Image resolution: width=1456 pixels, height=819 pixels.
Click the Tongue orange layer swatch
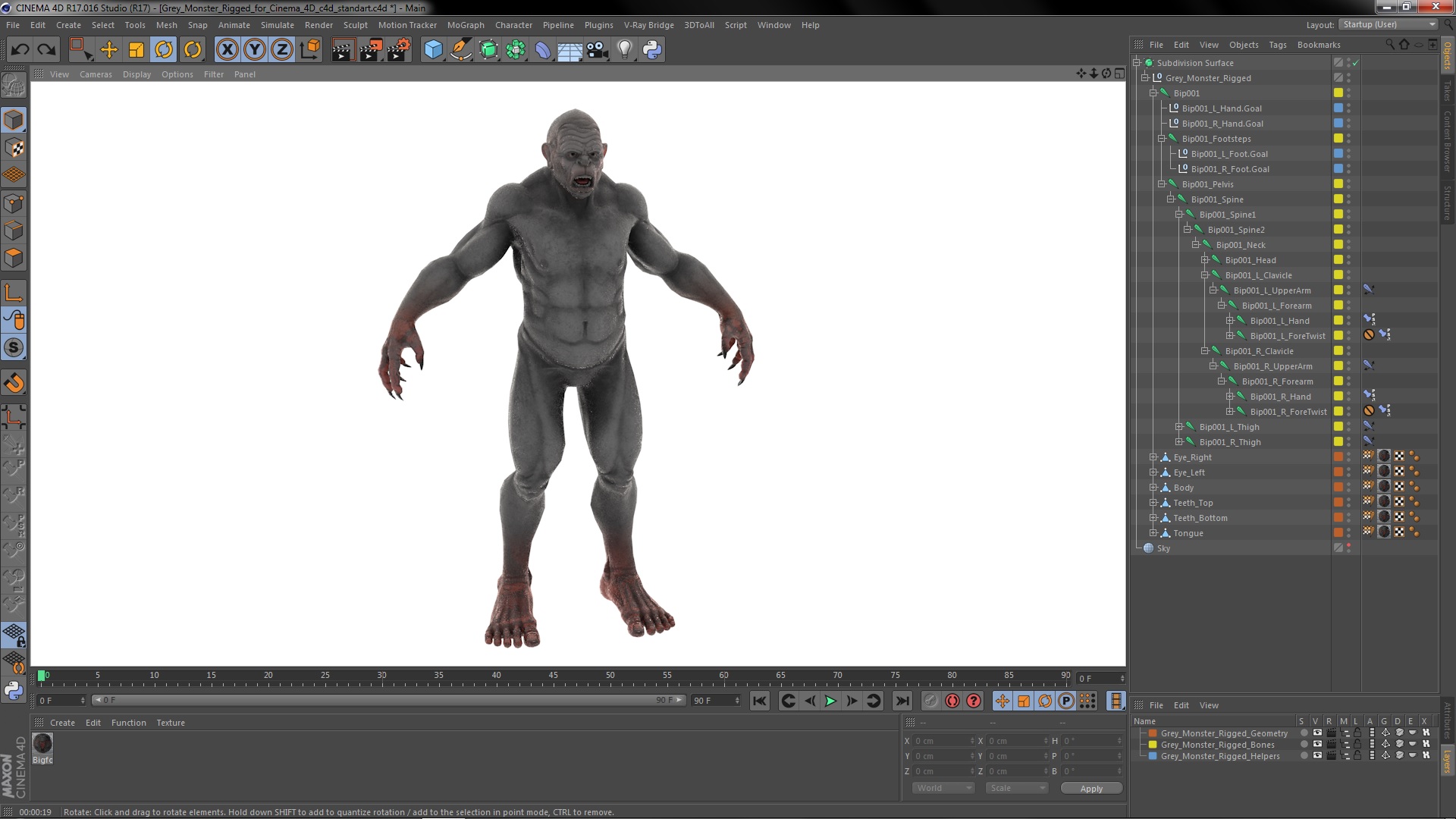1338,533
